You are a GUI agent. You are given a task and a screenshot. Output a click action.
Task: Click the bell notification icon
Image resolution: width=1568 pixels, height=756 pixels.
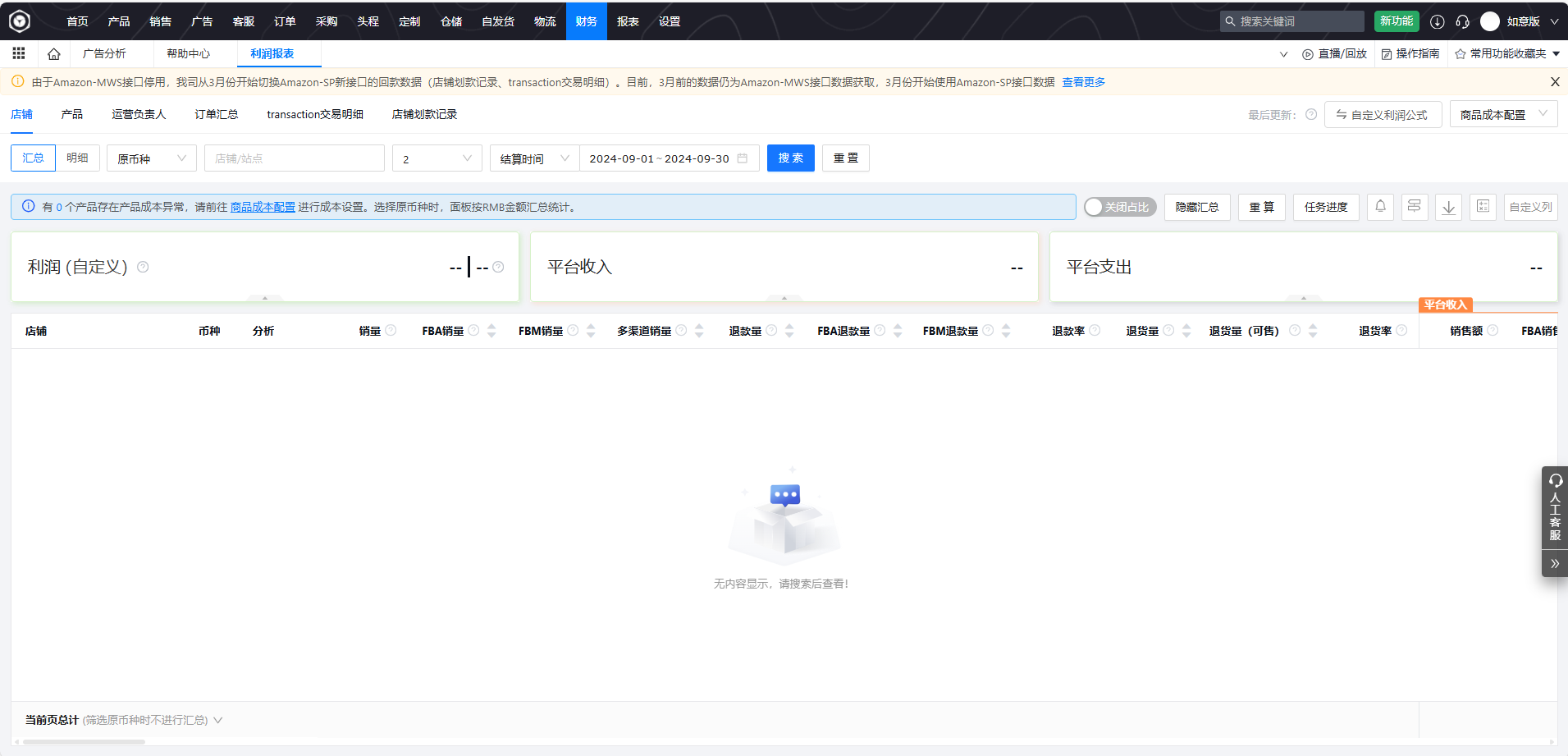[1381, 207]
